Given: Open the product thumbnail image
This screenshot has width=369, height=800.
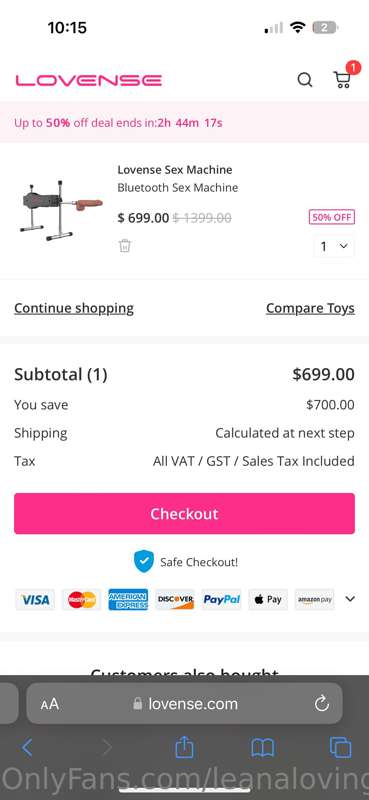Looking at the screenshot, I should point(61,210).
